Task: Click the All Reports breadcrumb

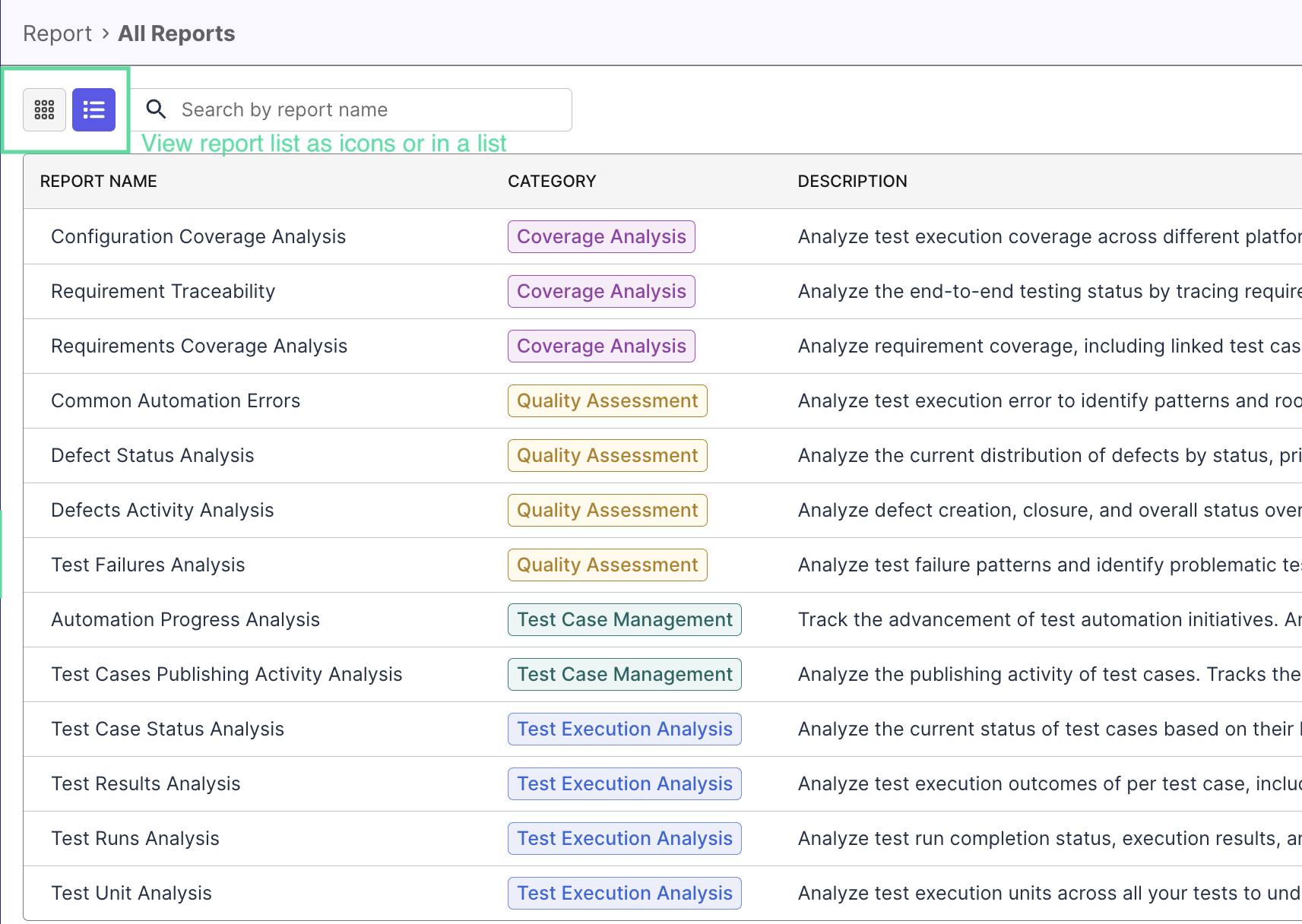Action: pyautogui.click(x=176, y=33)
